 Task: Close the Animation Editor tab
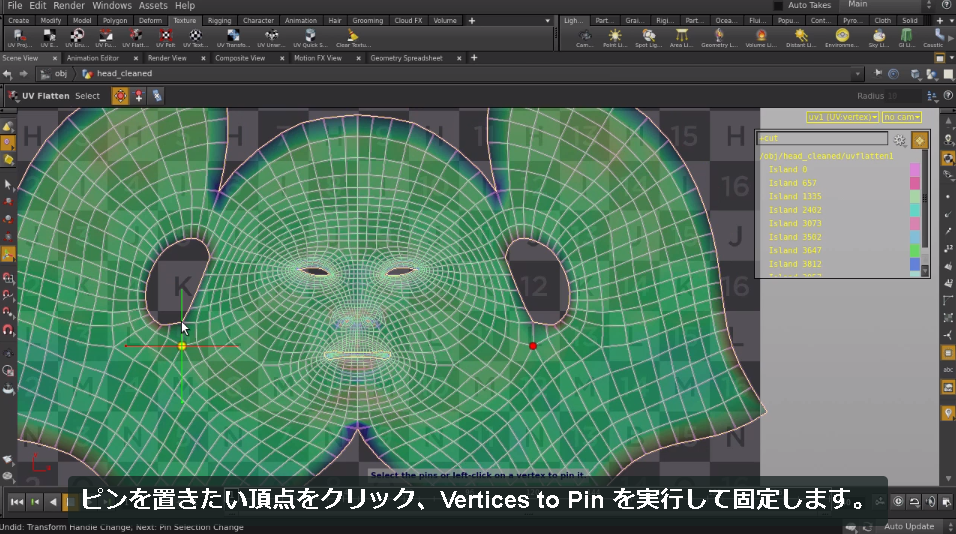click(x=135, y=59)
